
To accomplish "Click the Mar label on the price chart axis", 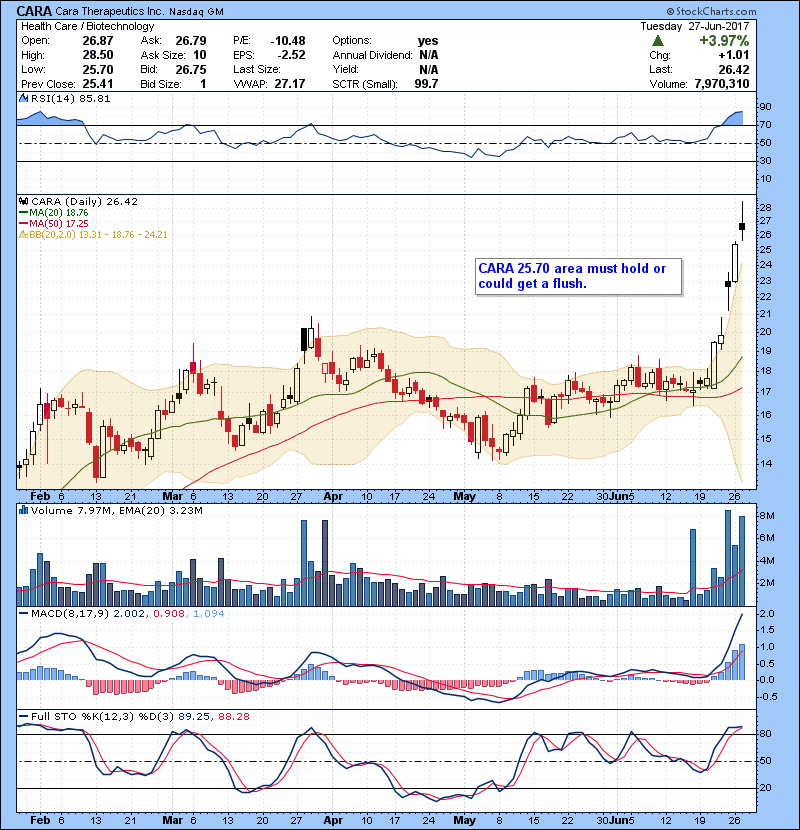I will [172, 496].
